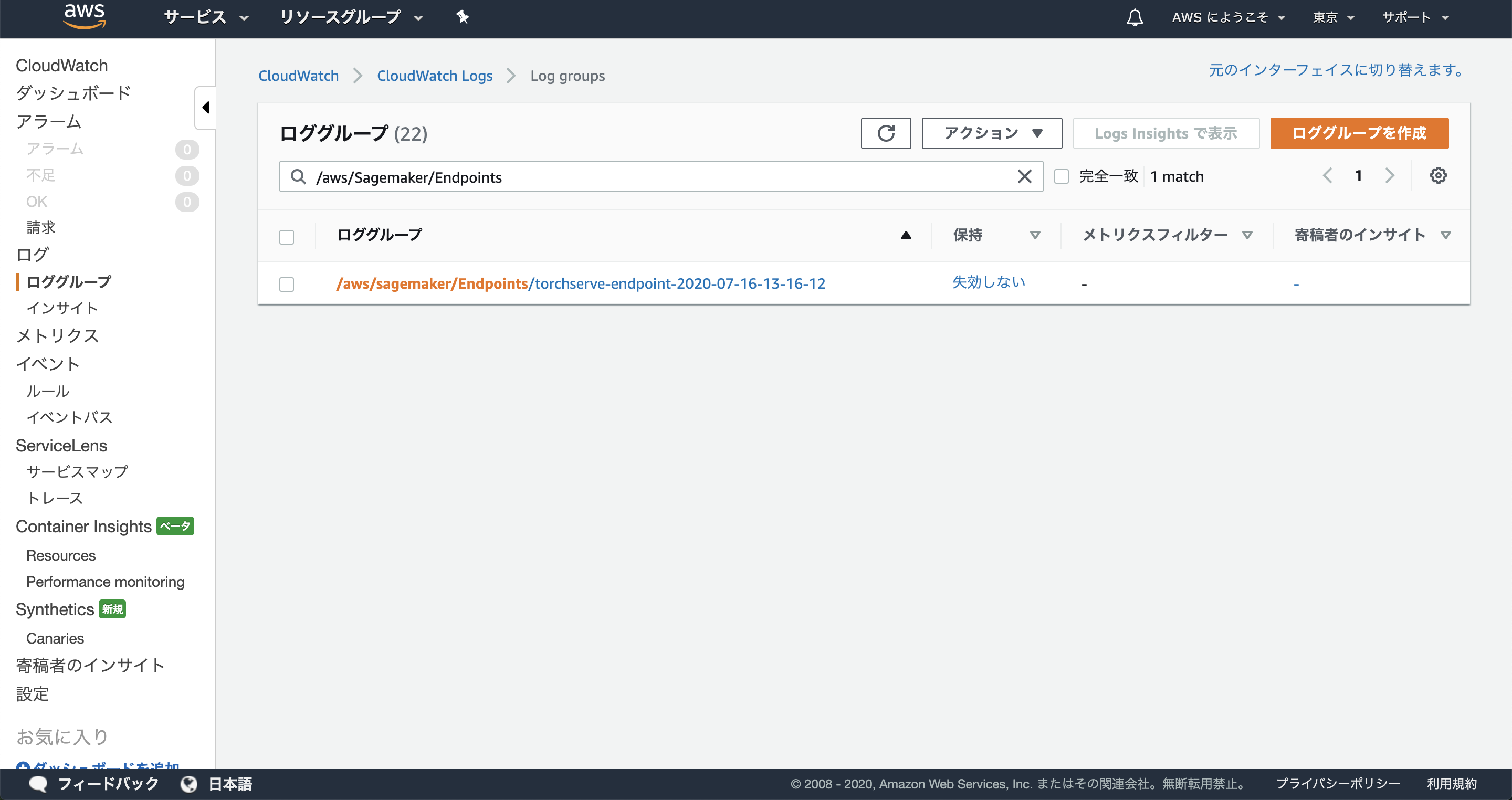Click OK alarm state item
This screenshot has width=1512, height=800.
(36, 202)
